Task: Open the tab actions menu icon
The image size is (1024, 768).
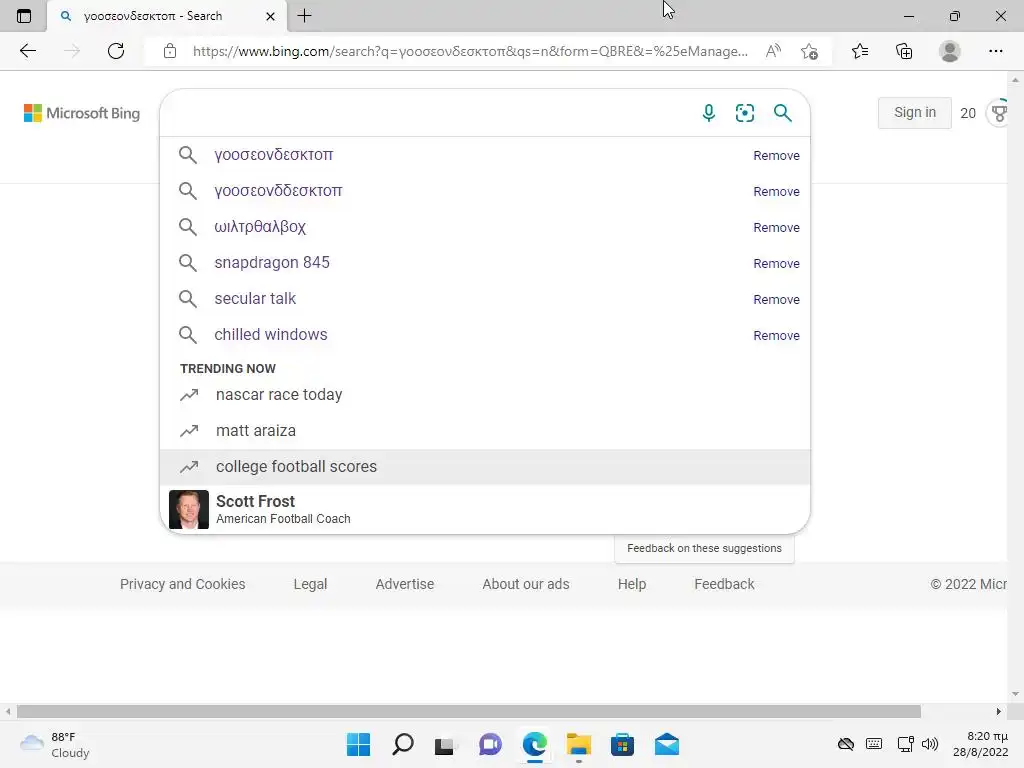Action: point(24,16)
